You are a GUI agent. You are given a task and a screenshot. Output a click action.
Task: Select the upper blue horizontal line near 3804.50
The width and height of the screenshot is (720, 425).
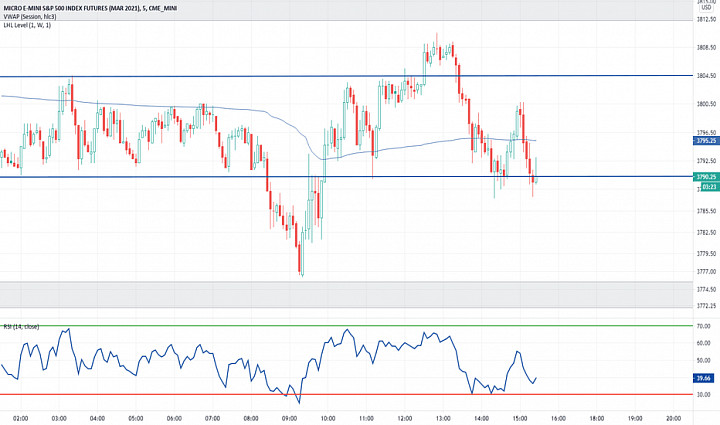pos(346,76)
